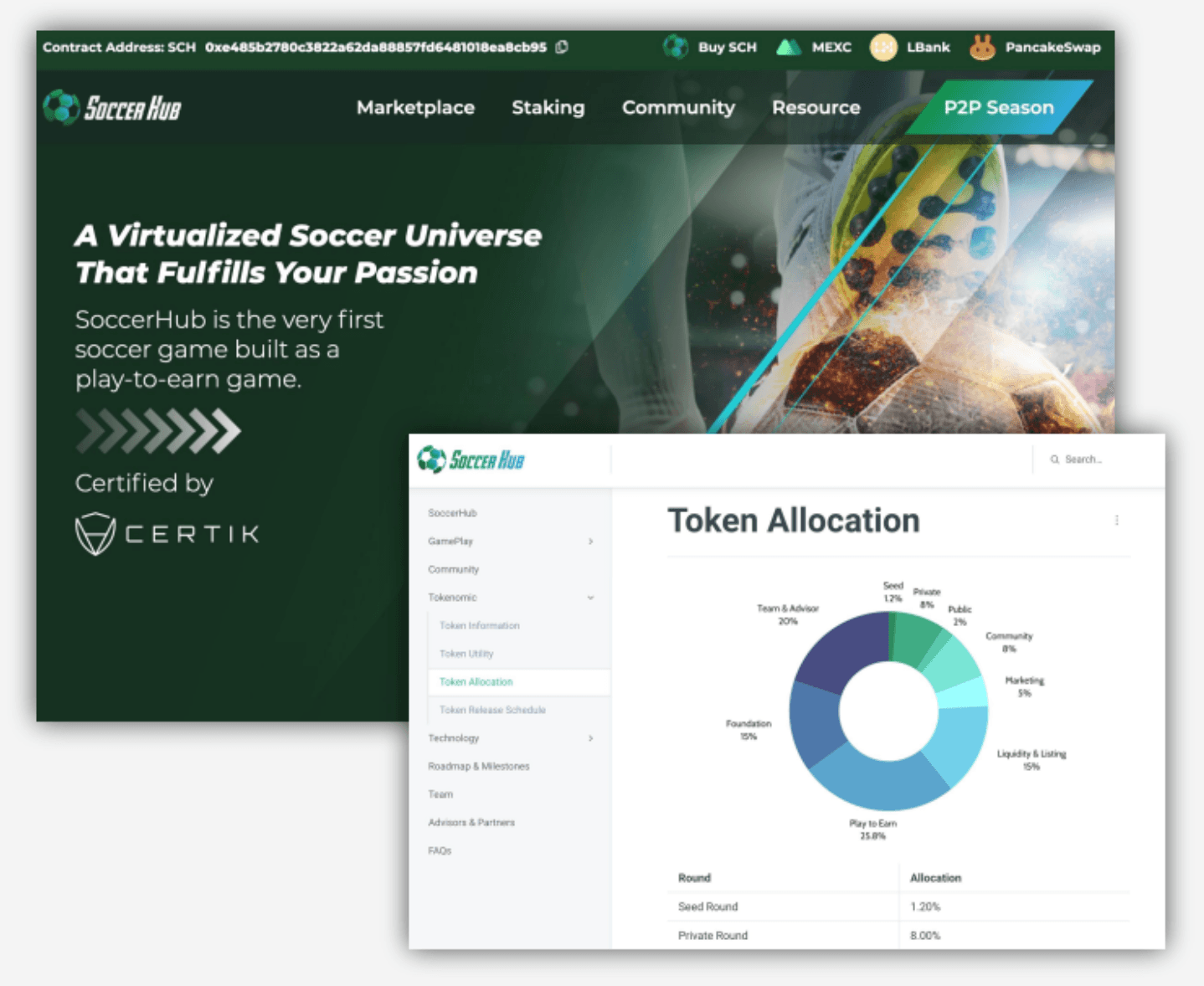Open the LBank link

(929, 47)
